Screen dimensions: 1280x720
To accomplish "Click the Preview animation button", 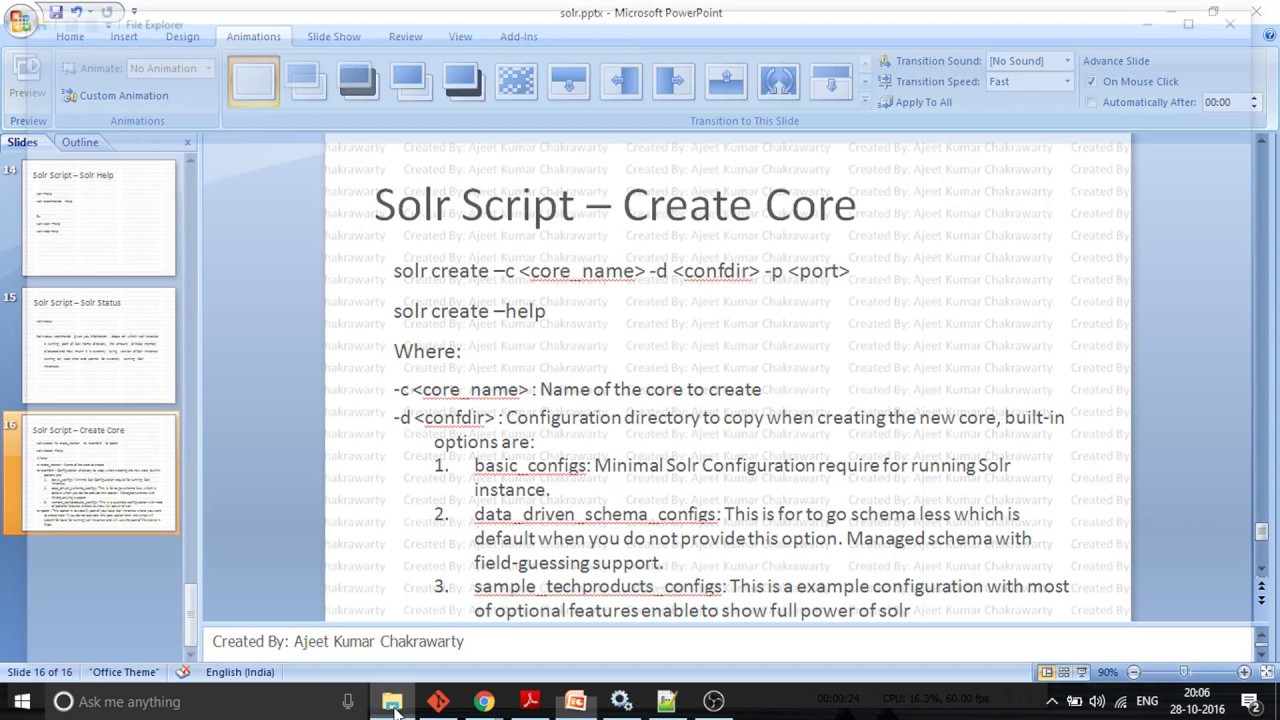I will pos(27,77).
